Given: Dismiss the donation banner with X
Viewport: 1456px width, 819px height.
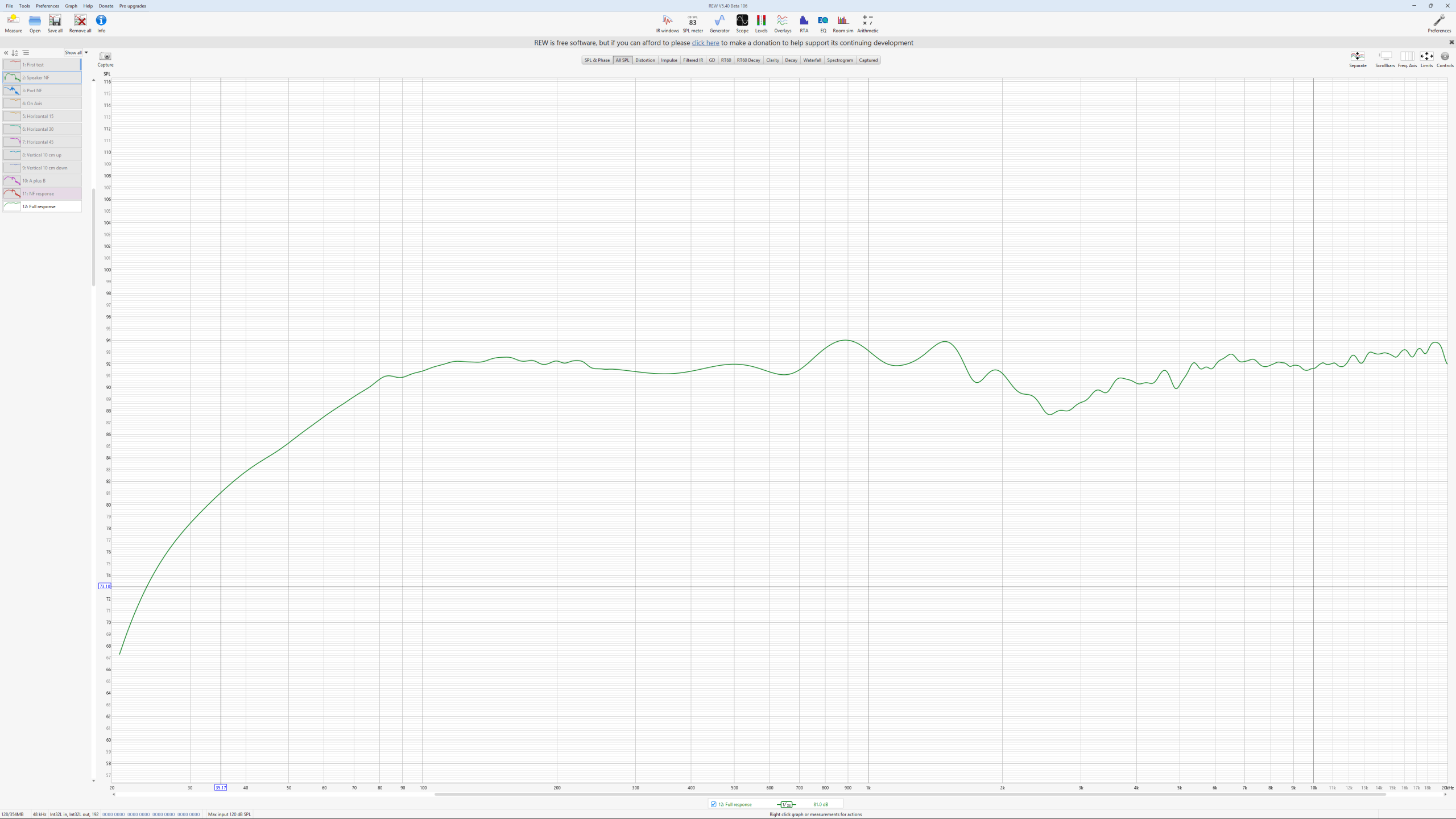Looking at the screenshot, I should (x=1451, y=42).
